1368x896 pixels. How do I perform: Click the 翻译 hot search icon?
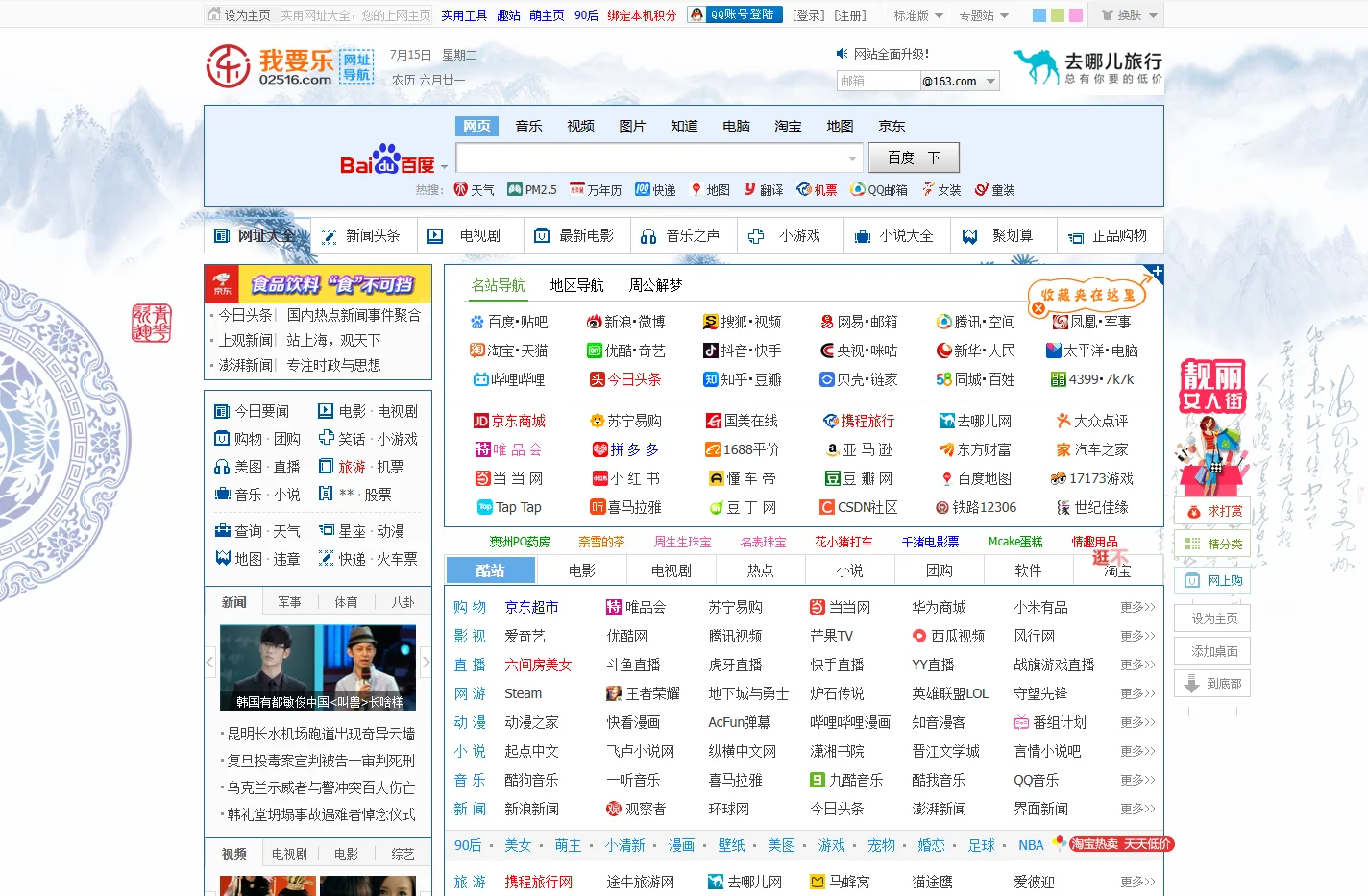pyautogui.click(x=750, y=189)
